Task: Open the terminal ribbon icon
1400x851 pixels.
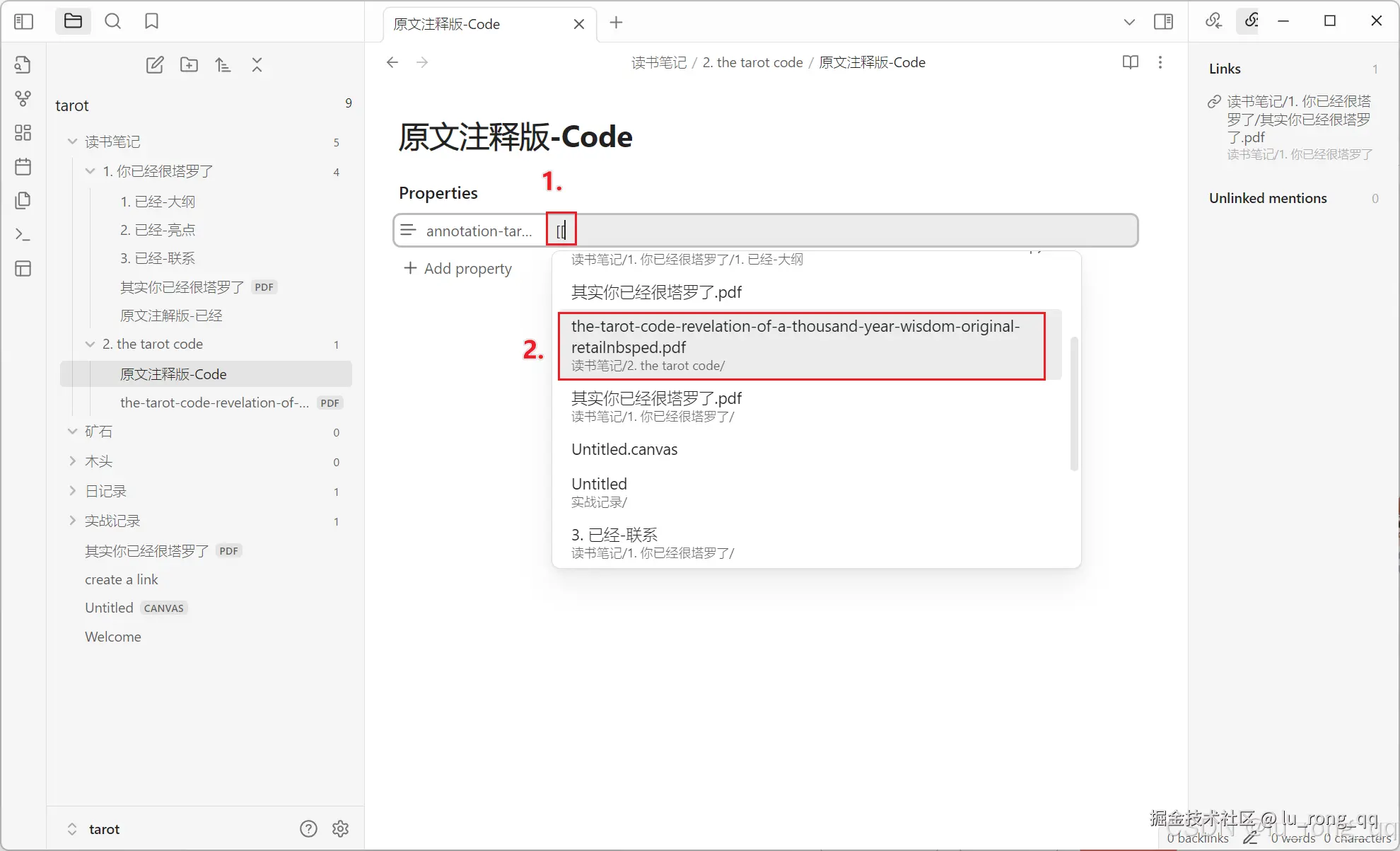Action: click(23, 234)
